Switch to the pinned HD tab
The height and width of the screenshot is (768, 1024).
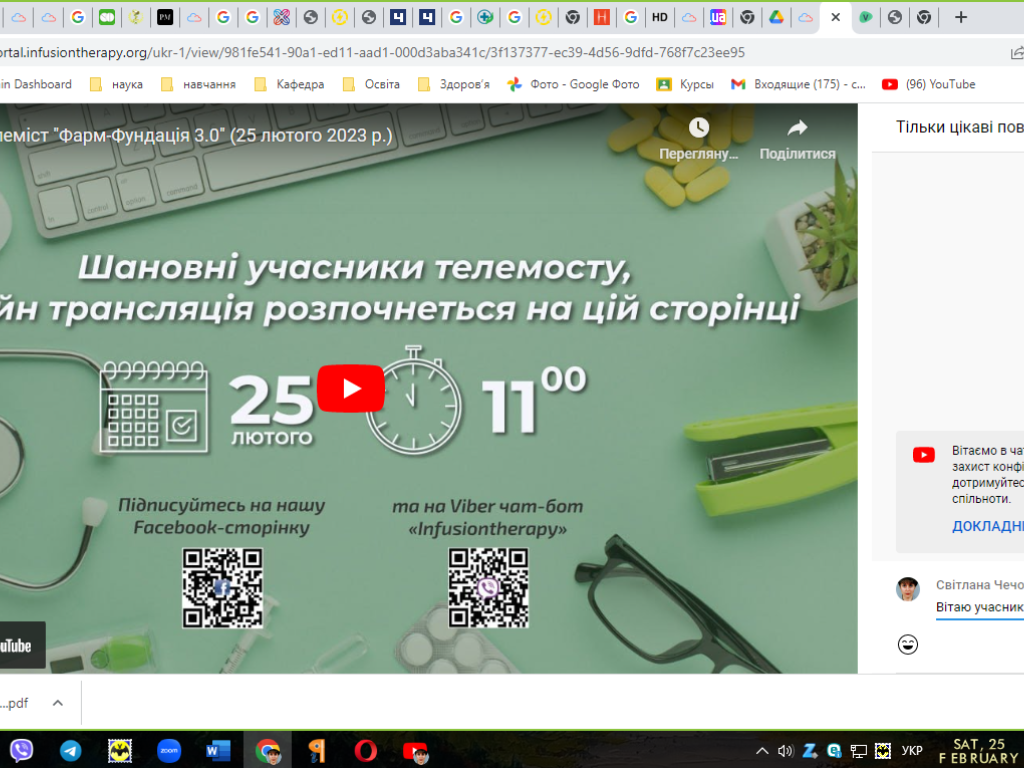point(660,16)
